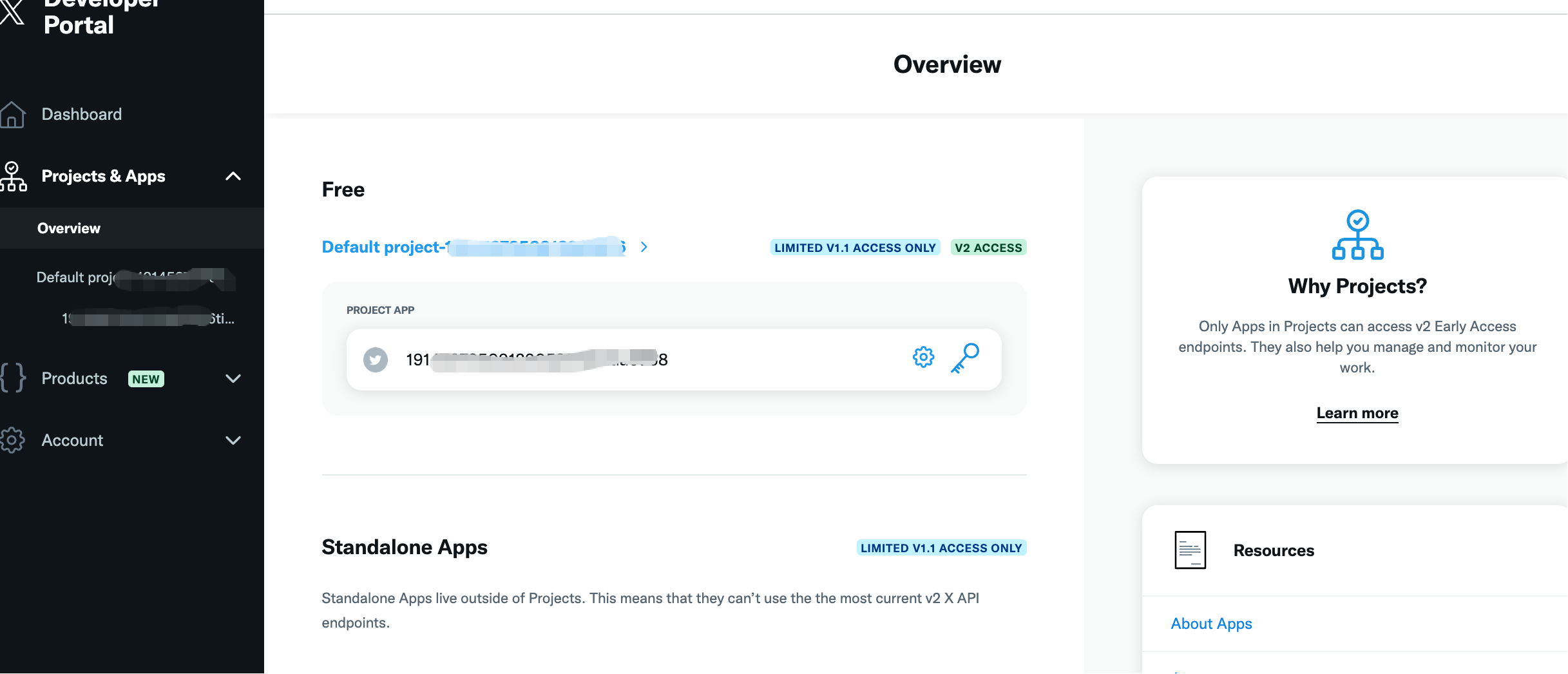Open the About Apps resource link
The image size is (1568, 674).
click(1211, 624)
